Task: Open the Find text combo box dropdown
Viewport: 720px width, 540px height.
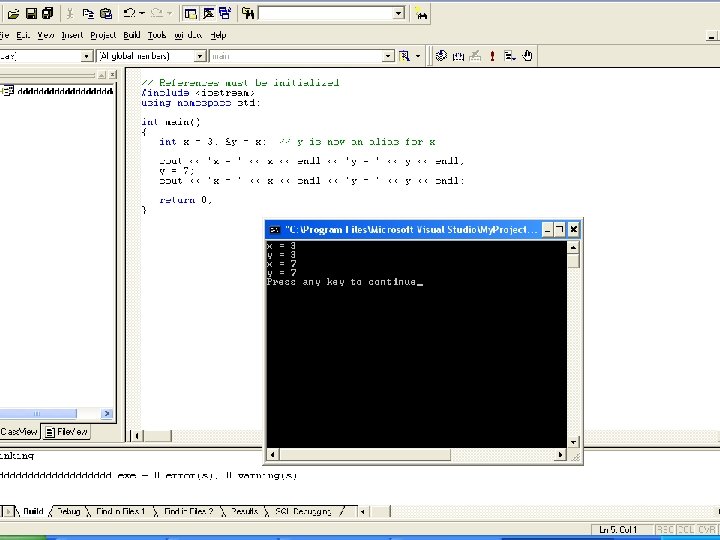Action: pyautogui.click(x=398, y=13)
